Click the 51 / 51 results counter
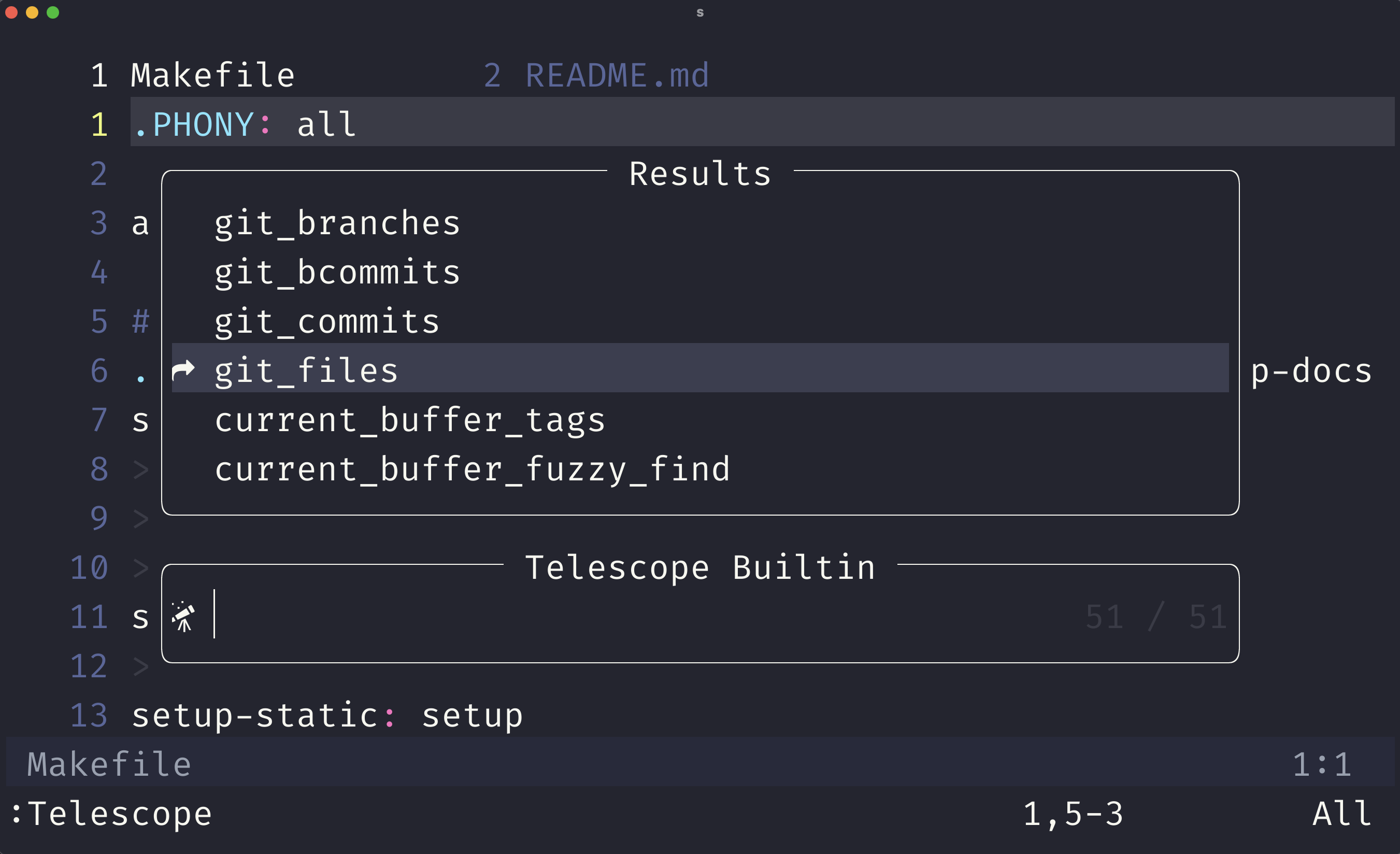The height and width of the screenshot is (854, 1400). [1155, 617]
